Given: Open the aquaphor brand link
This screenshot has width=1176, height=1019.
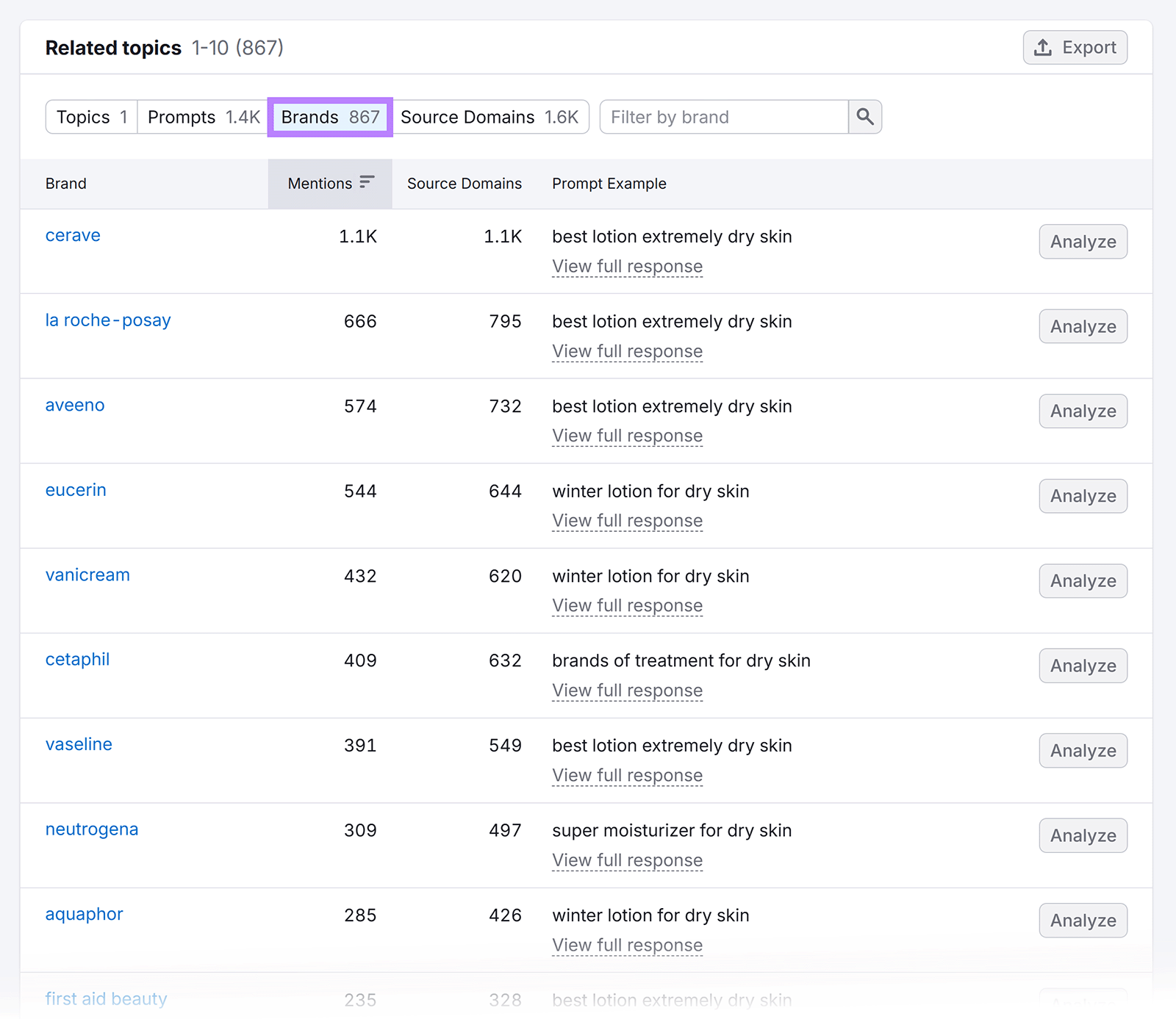Looking at the screenshot, I should click(84, 915).
